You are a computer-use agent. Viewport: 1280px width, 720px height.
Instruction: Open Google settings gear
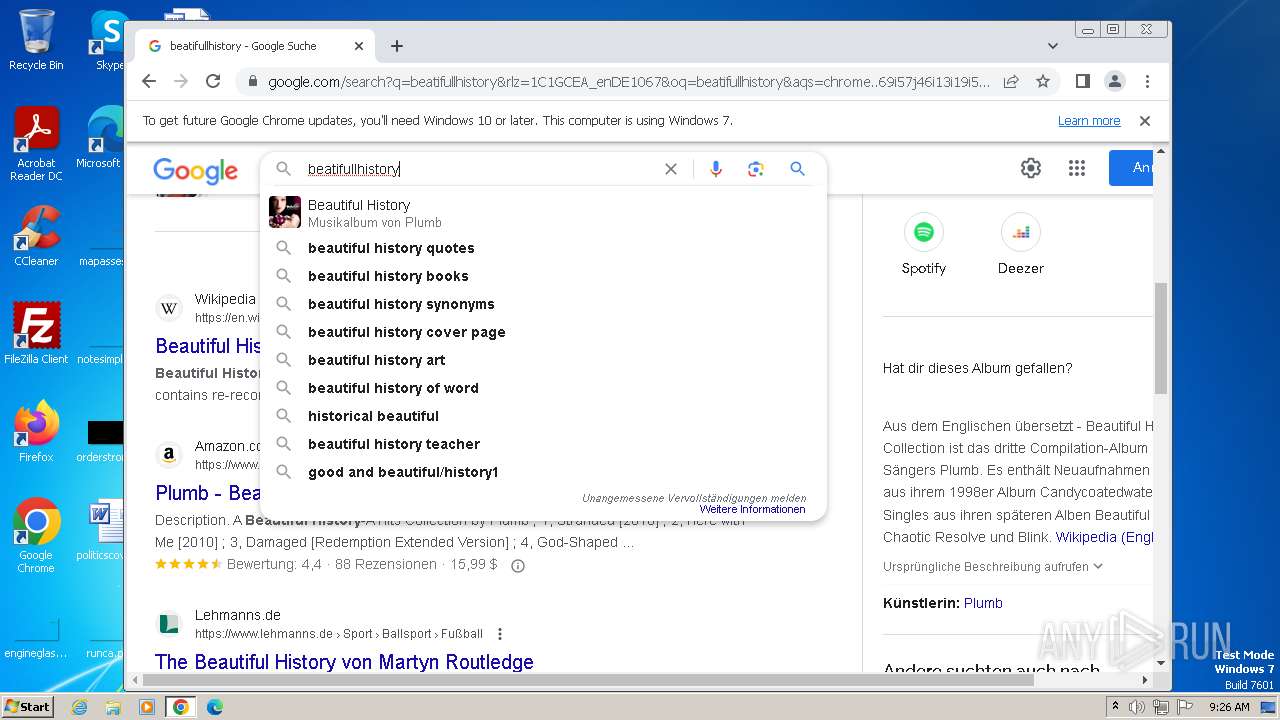tap(1031, 168)
